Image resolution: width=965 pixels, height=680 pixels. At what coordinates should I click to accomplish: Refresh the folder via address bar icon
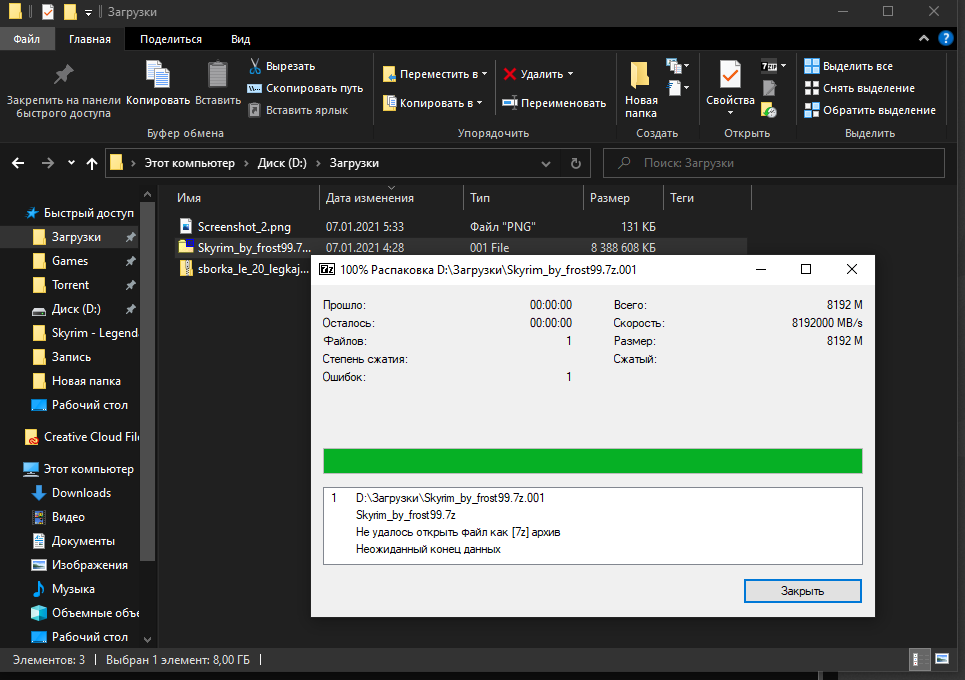click(575, 163)
